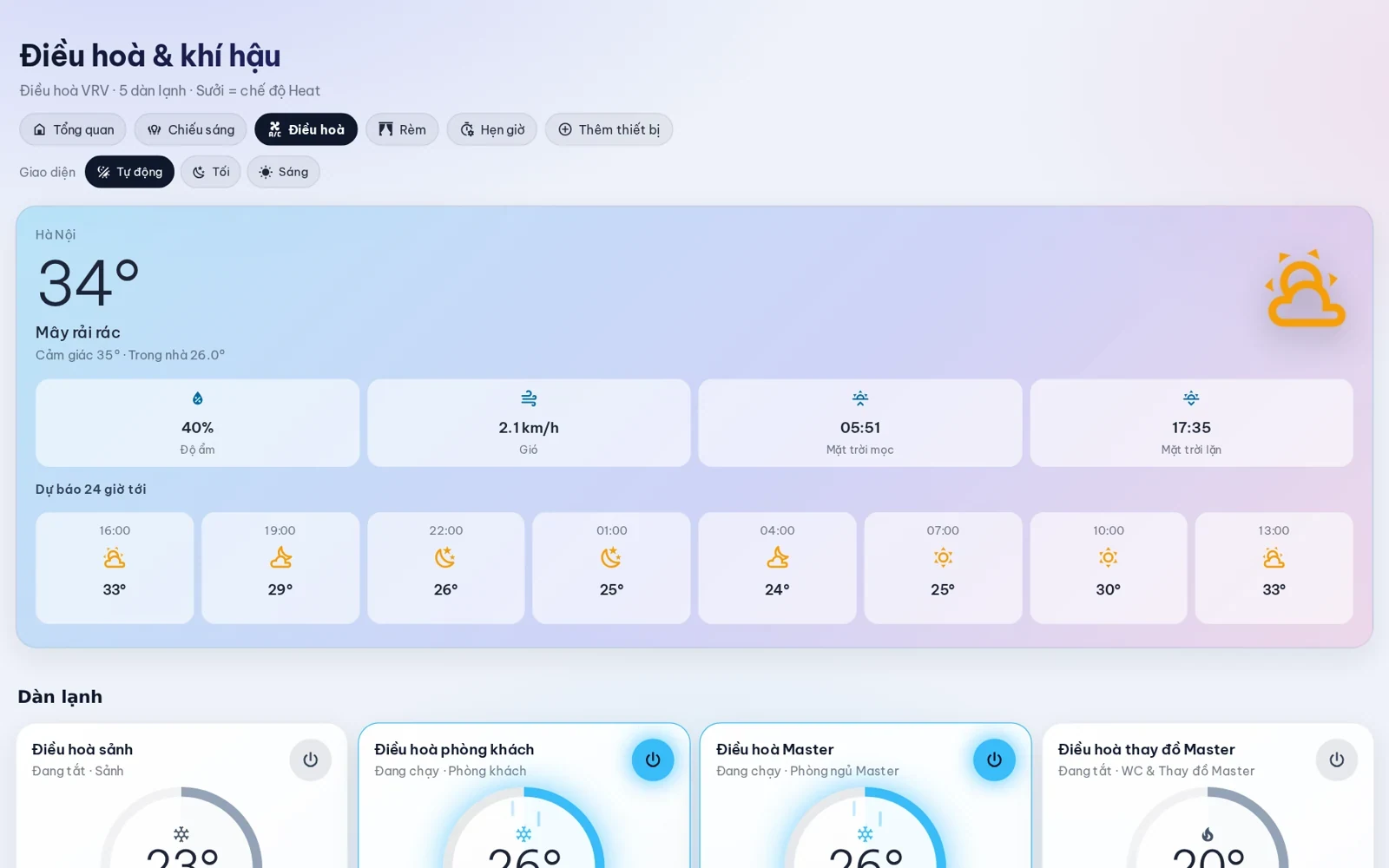This screenshot has height=868, width=1389.
Task: Click the Dàn lạnh section heading
Action: [x=60, y=696]
